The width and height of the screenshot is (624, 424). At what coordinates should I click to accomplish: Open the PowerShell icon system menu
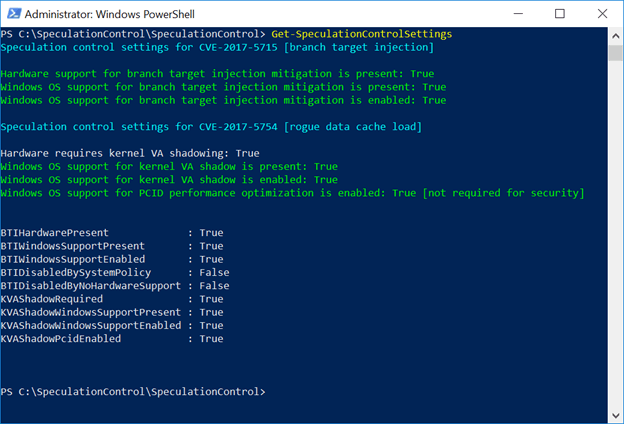[14, 14]
